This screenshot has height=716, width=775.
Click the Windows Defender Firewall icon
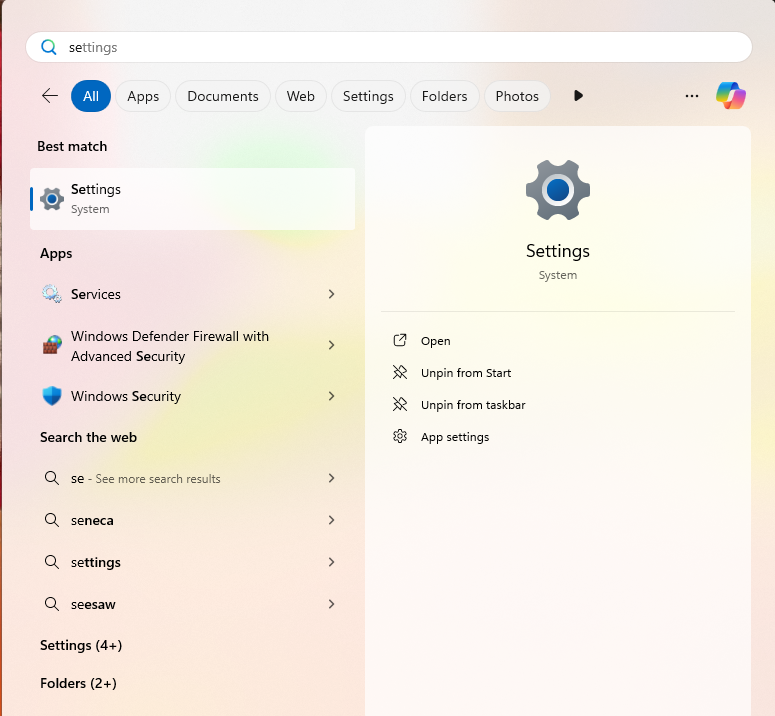(x=52, y=346)
